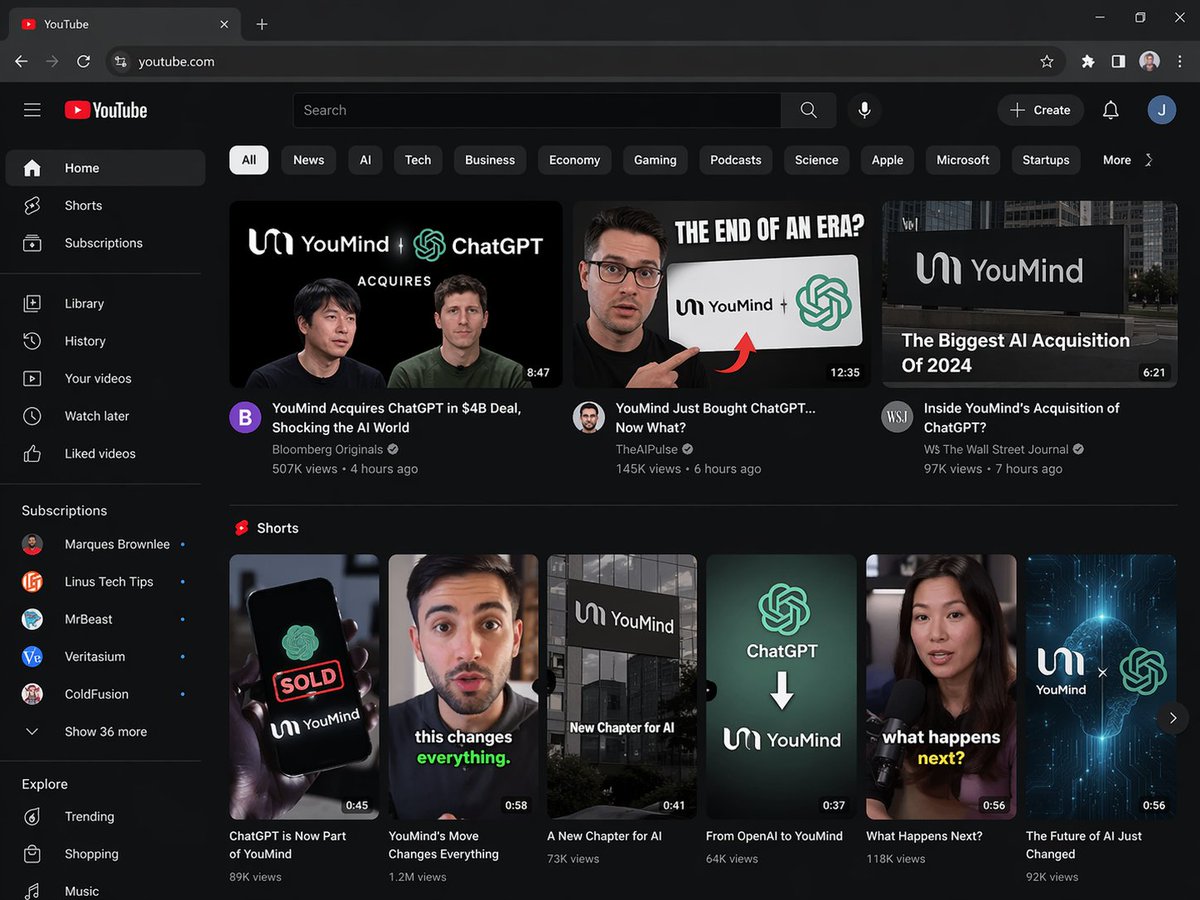Screen dimensions: 1200x900
Task: Click the YouTube search field
Action: [537, 110]
